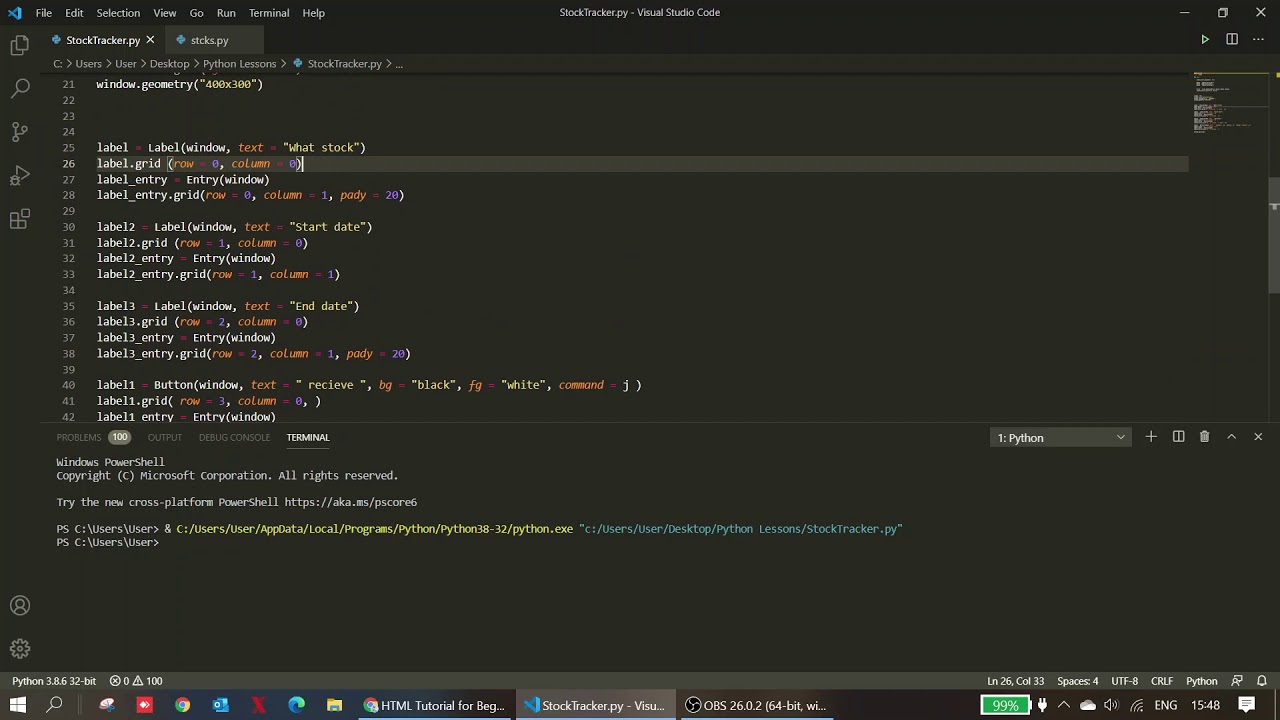Viewport: 1280px width, 720px height.
Task: Open the Explorer view in activity bar
Action: pyautogui.click(x=20, y=45)
